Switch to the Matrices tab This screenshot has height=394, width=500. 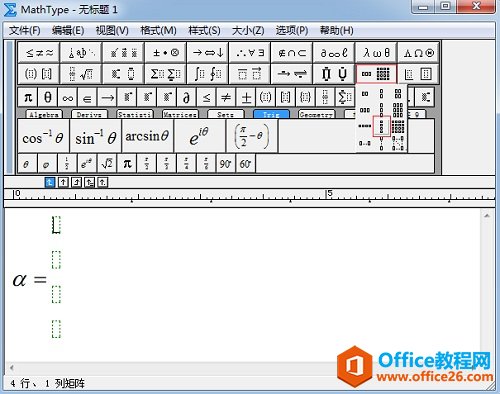pos(180,114)
